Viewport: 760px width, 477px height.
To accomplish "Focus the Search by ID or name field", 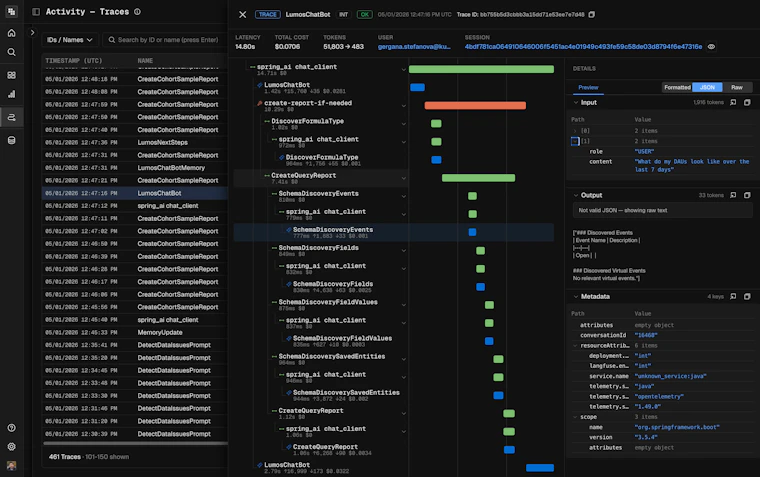I will click(163, 40).
